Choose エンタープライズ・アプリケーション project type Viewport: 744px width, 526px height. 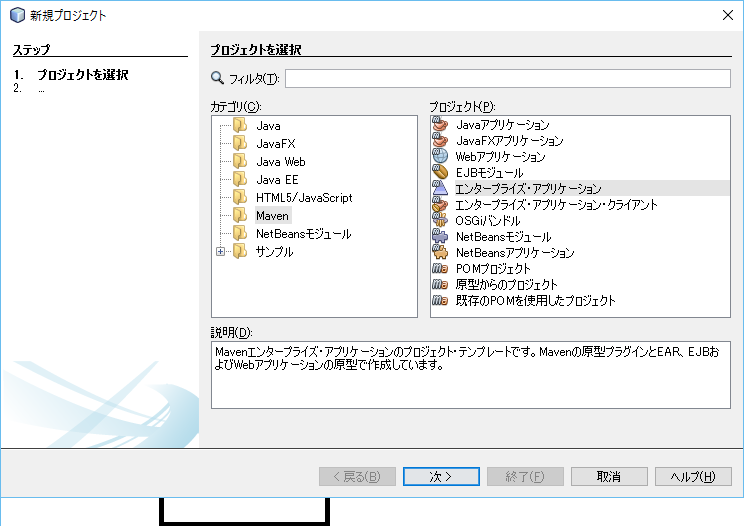(x=528, y=188)
